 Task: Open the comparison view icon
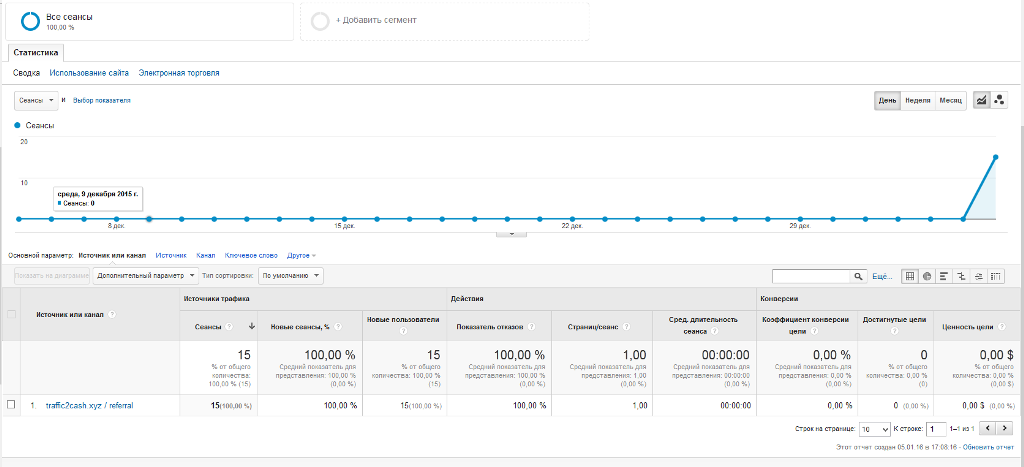tap(961, 276)
